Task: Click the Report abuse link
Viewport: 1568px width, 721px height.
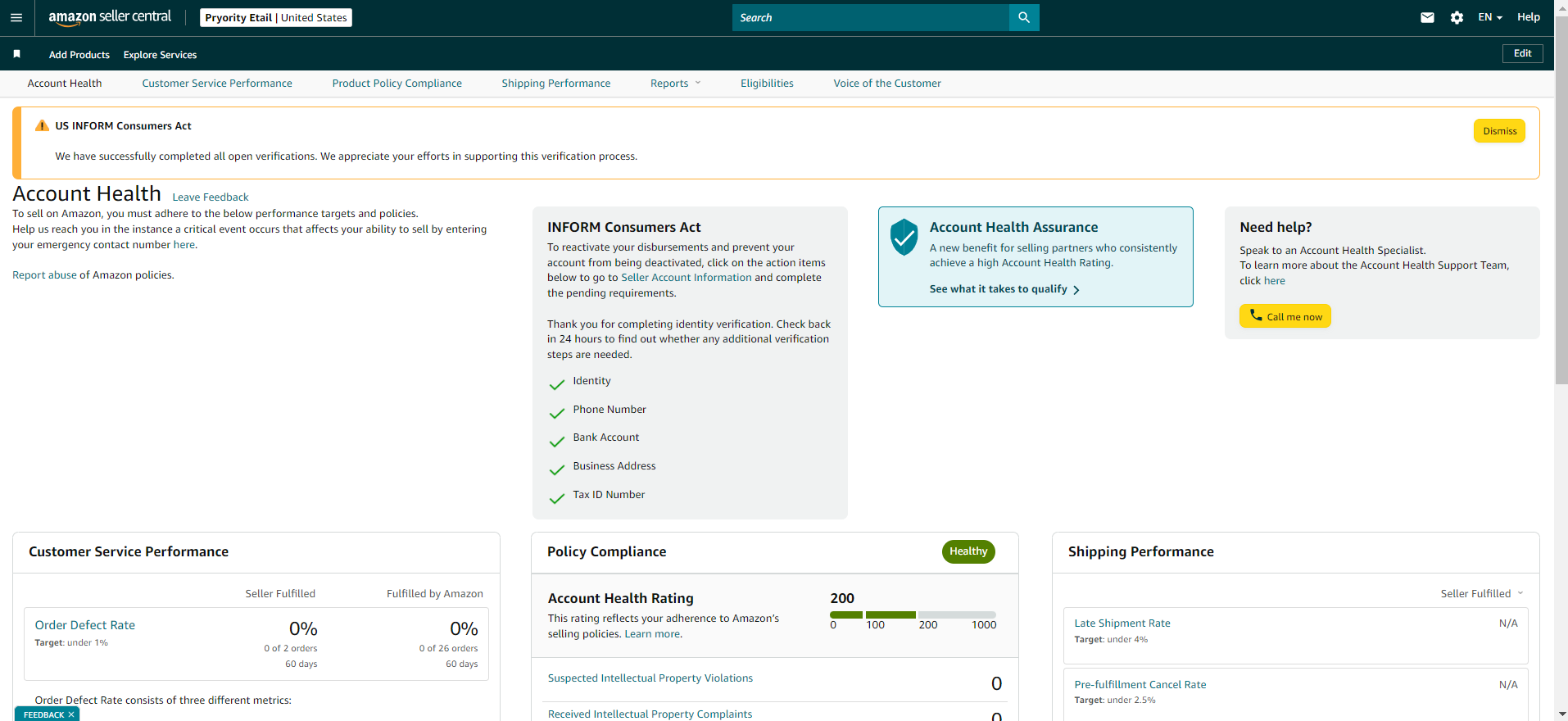Action: pos(44,275)
